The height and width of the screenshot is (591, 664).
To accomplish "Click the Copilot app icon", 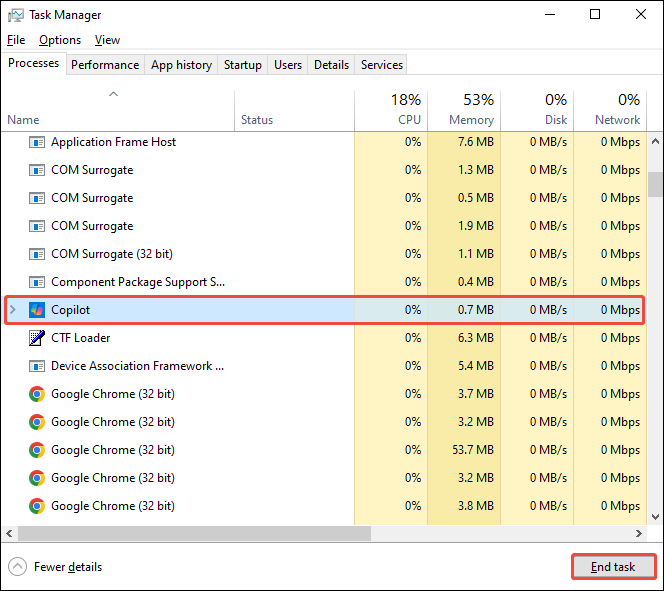I will point(37,310).
